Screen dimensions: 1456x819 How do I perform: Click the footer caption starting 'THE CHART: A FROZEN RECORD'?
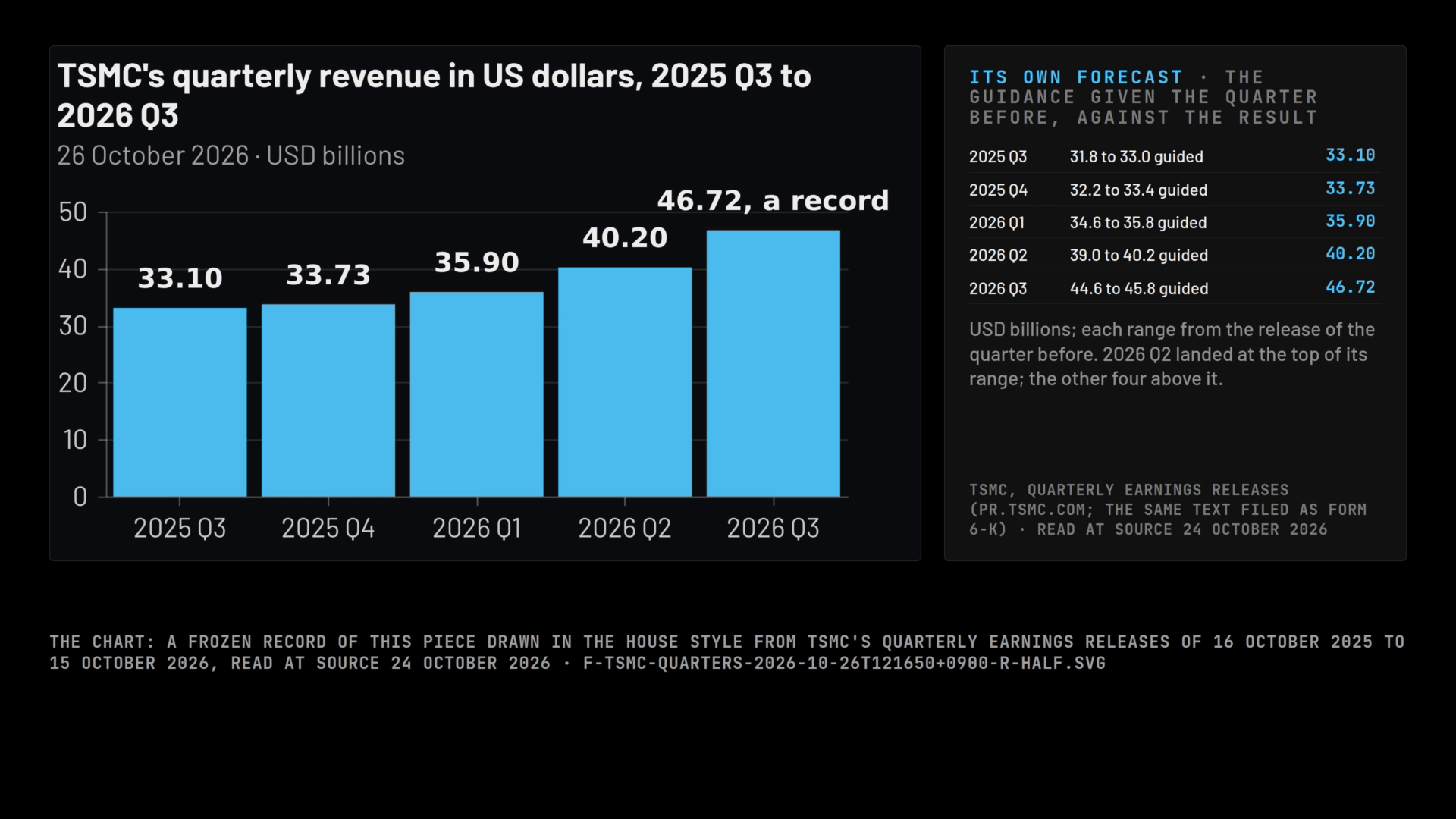tap(727, 652)
